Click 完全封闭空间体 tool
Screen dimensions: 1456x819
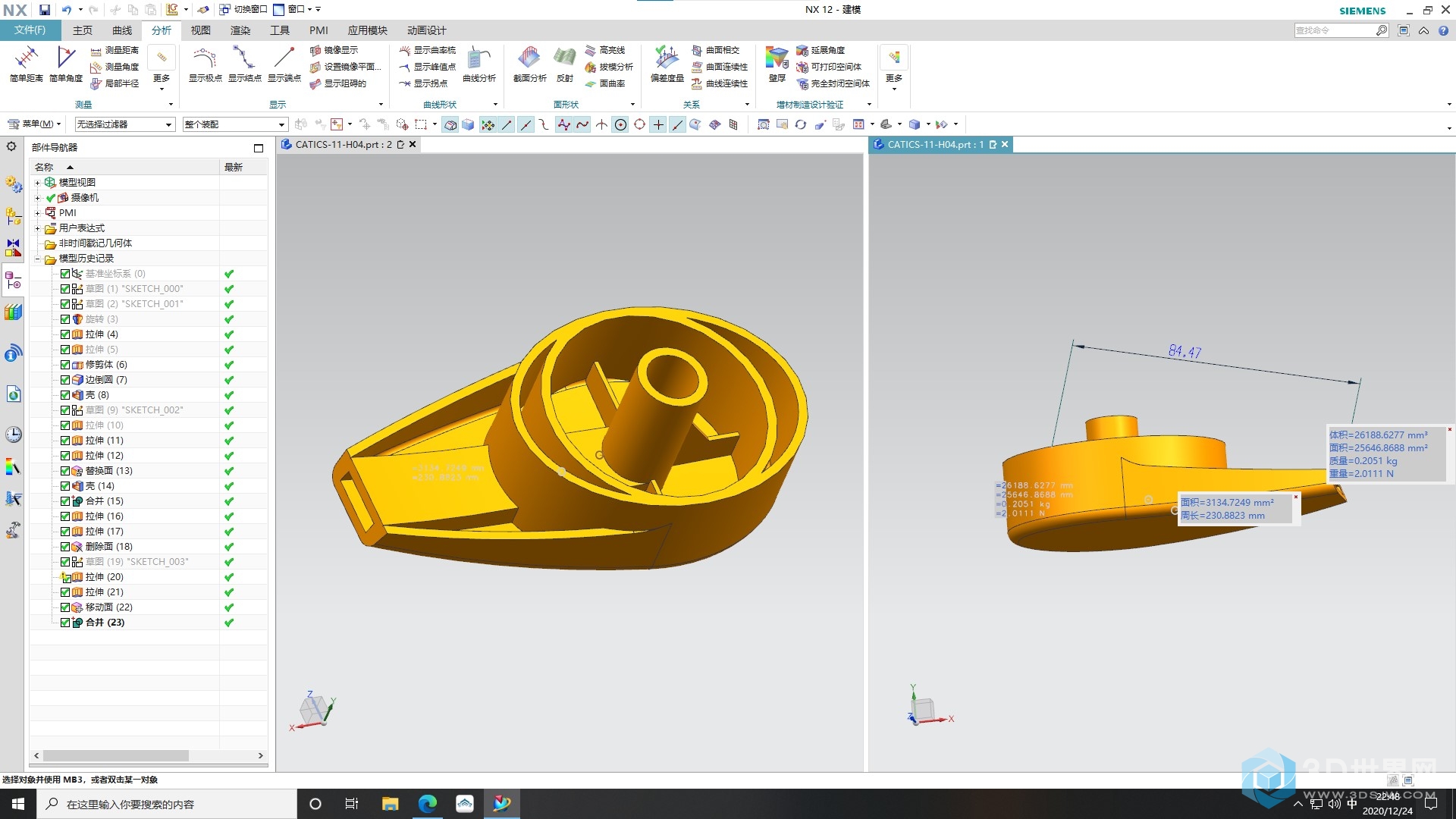click(833, 83)
